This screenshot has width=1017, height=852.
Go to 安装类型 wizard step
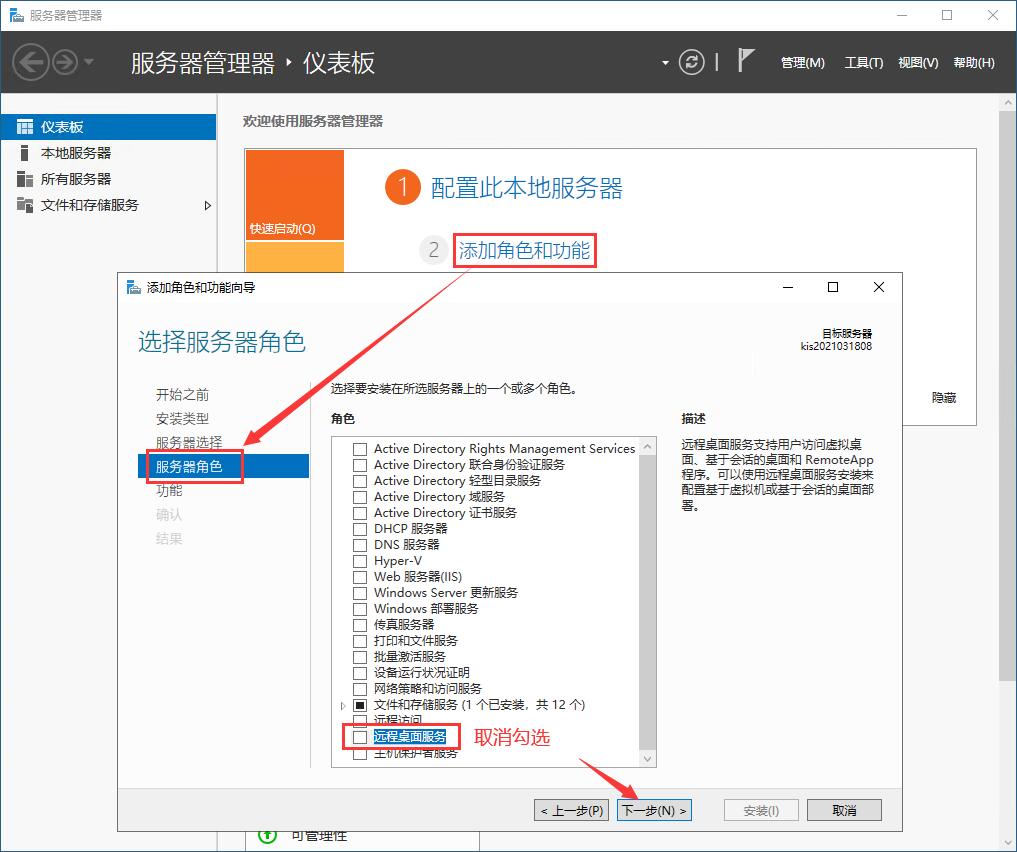click(182, 418)
